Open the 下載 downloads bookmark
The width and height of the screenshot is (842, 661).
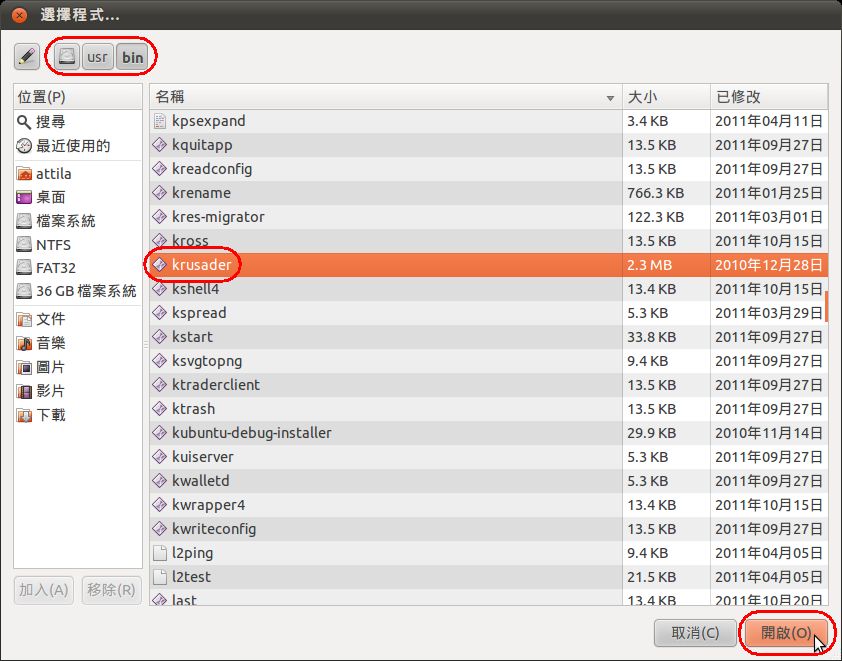coord(78,415)
